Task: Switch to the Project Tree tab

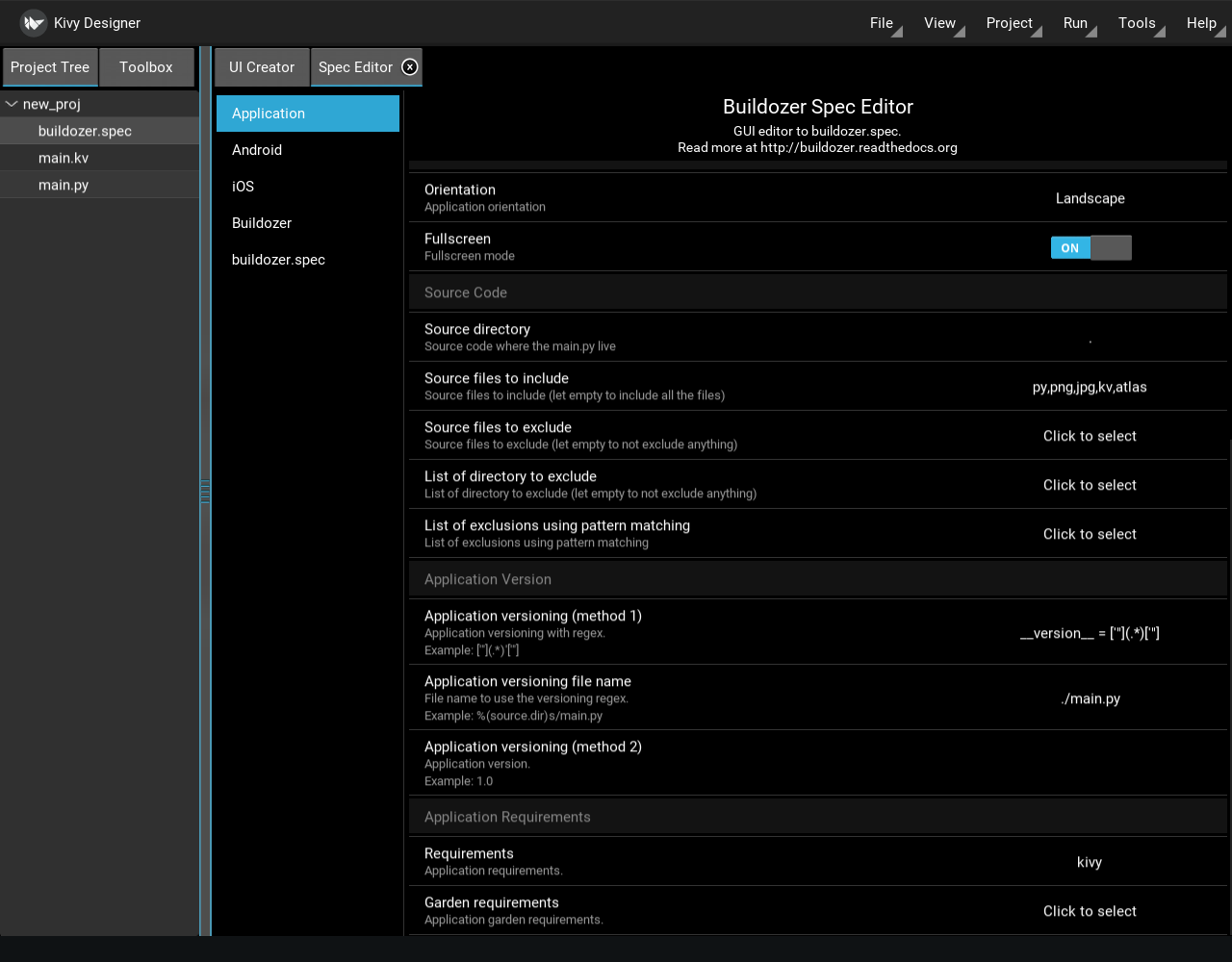Action: click(50, 67)
